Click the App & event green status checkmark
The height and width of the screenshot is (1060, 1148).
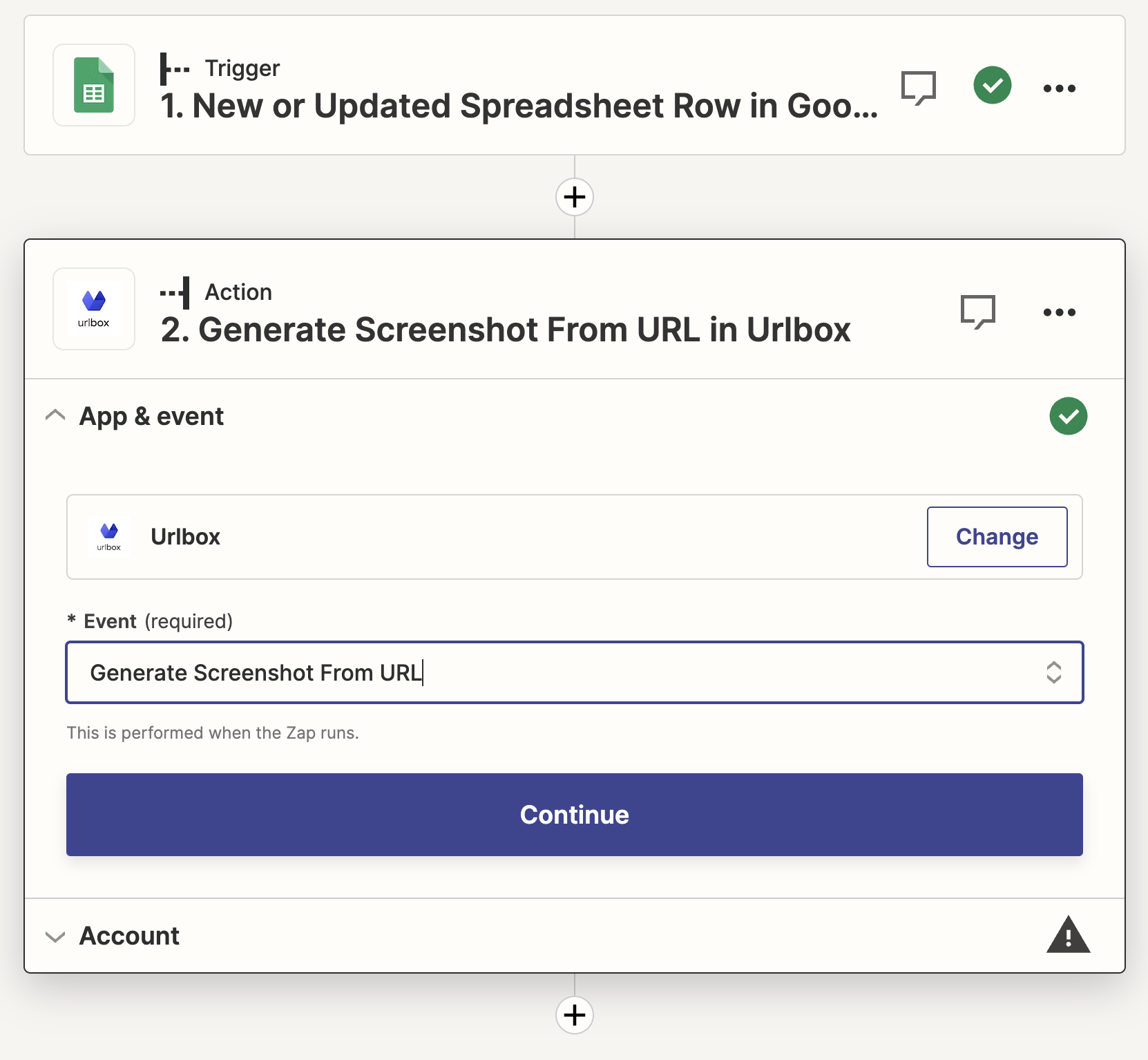click(x=1068, y=416)
